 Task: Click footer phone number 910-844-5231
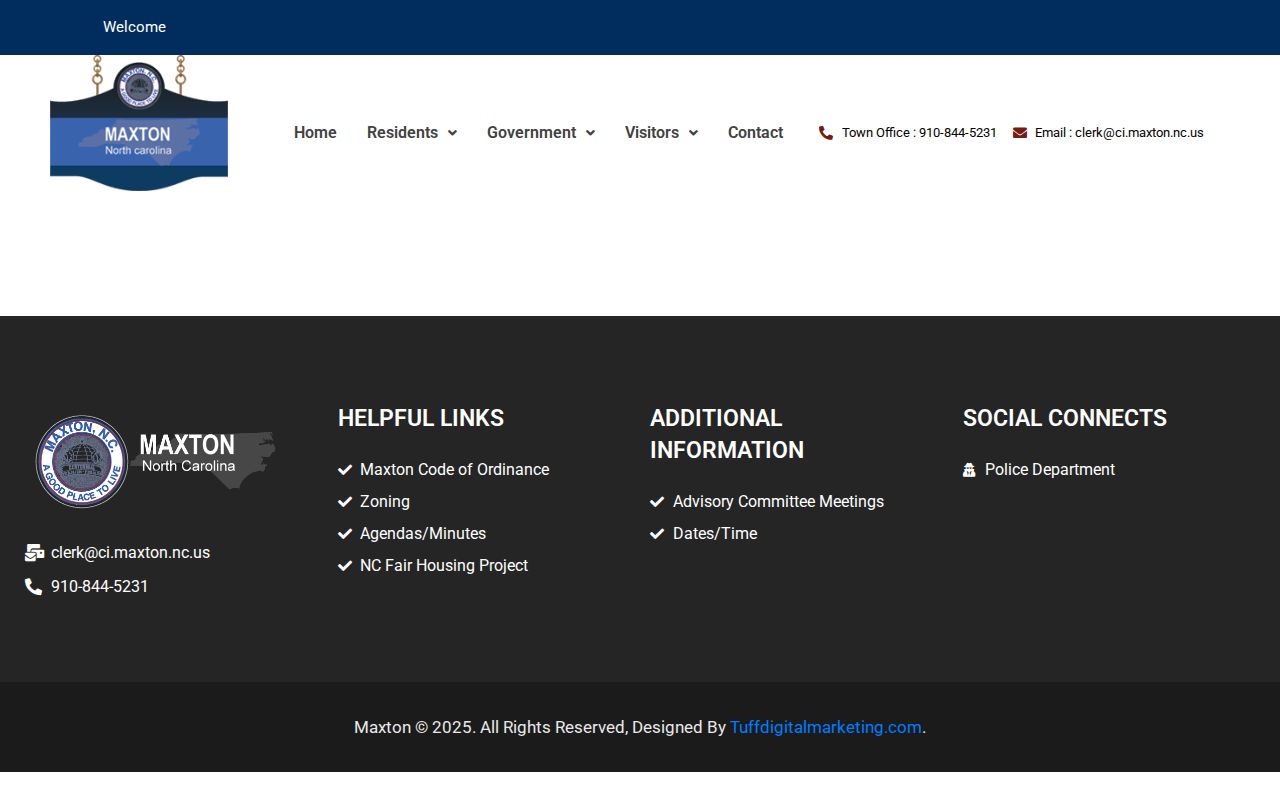99,587
